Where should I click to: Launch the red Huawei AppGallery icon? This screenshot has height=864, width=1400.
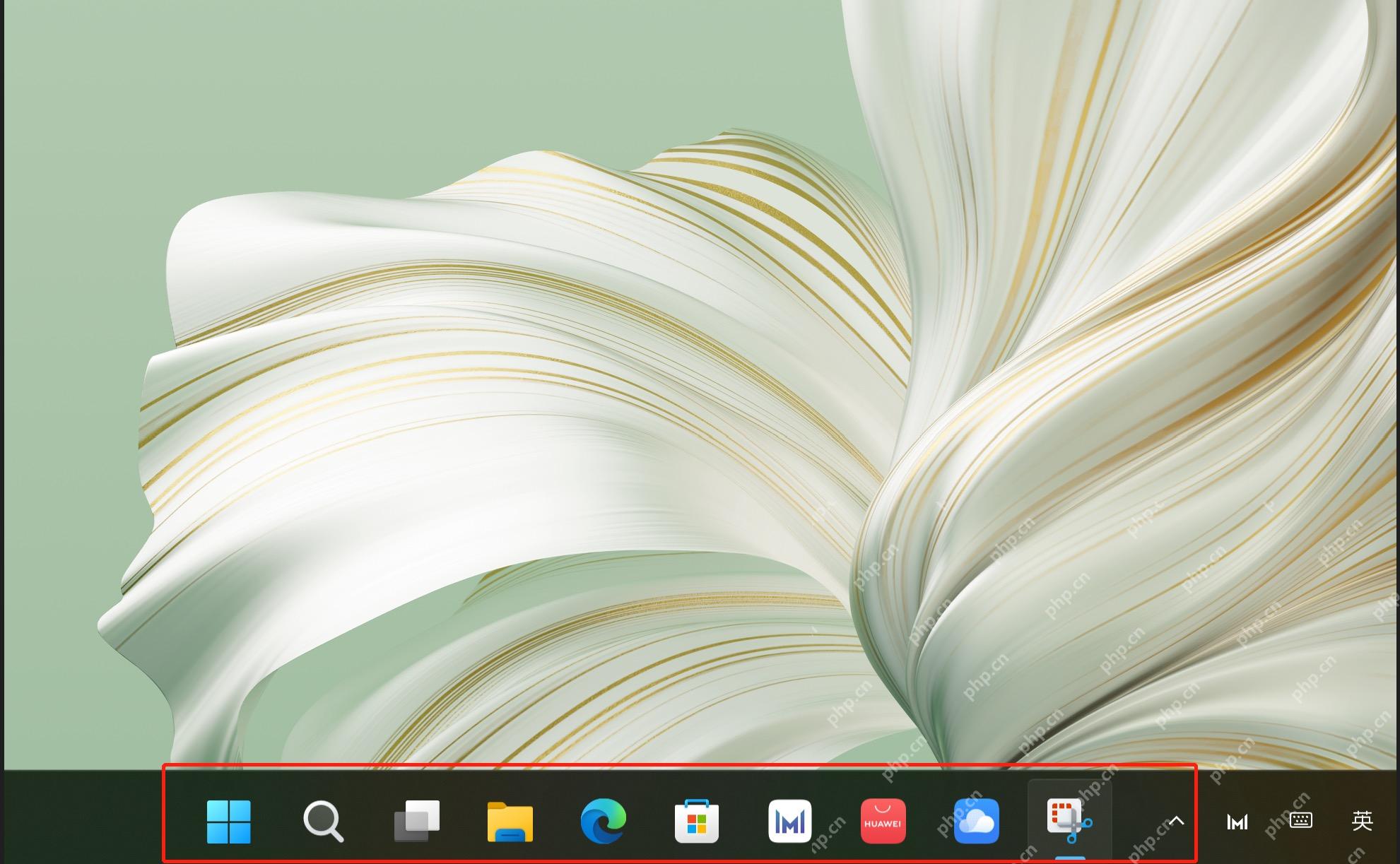point(883,821)
